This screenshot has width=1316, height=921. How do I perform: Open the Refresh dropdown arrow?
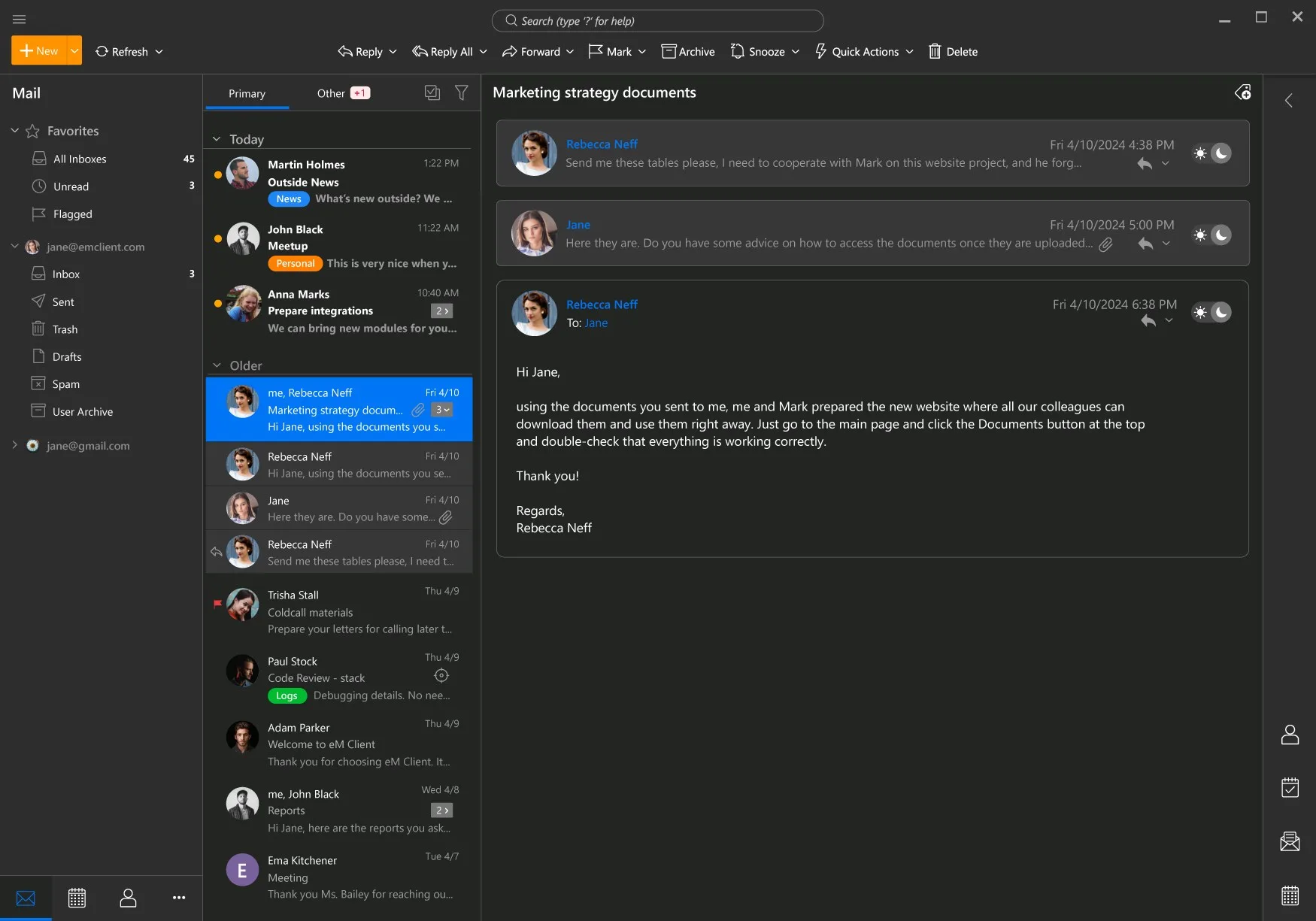[x=159, y=52]
